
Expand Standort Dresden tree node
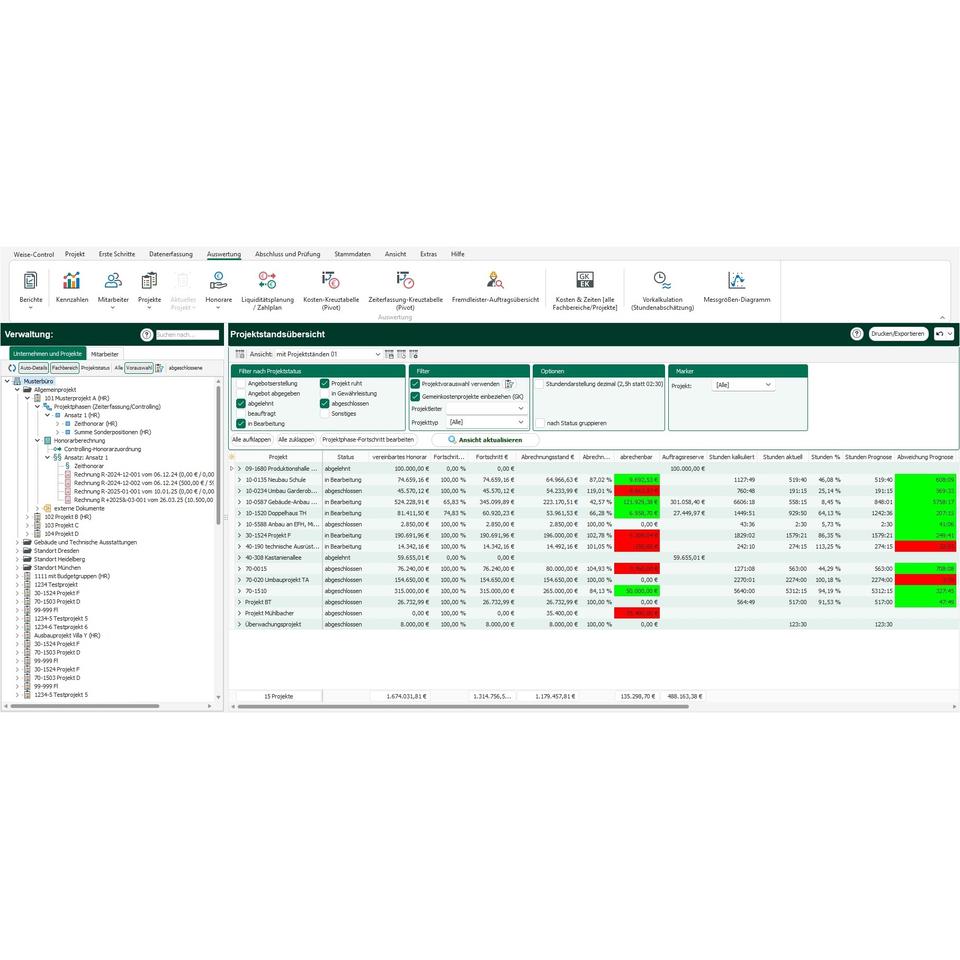(17, 551)
